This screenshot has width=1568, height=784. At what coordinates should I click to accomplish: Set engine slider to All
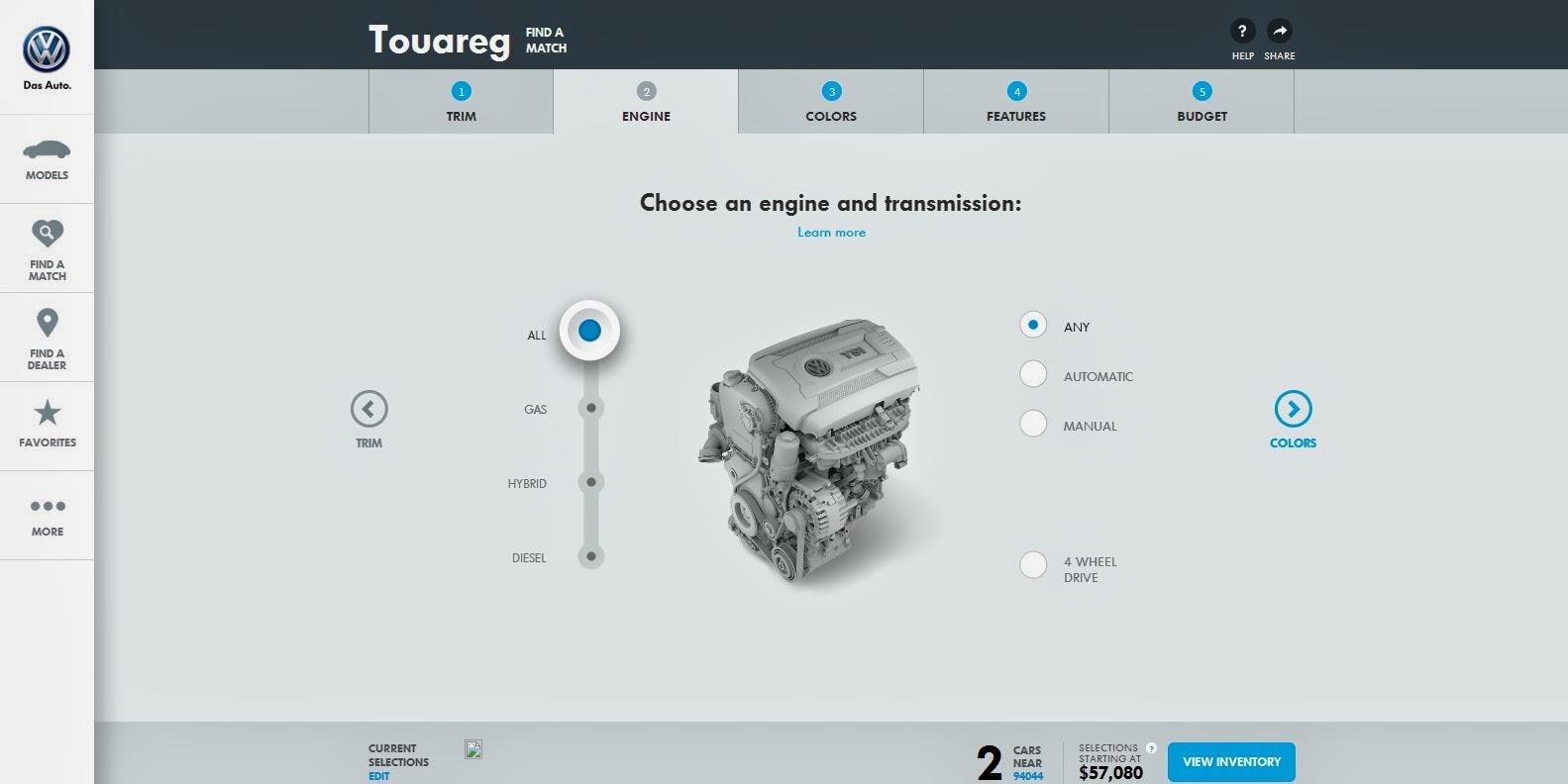coord(589,331)
